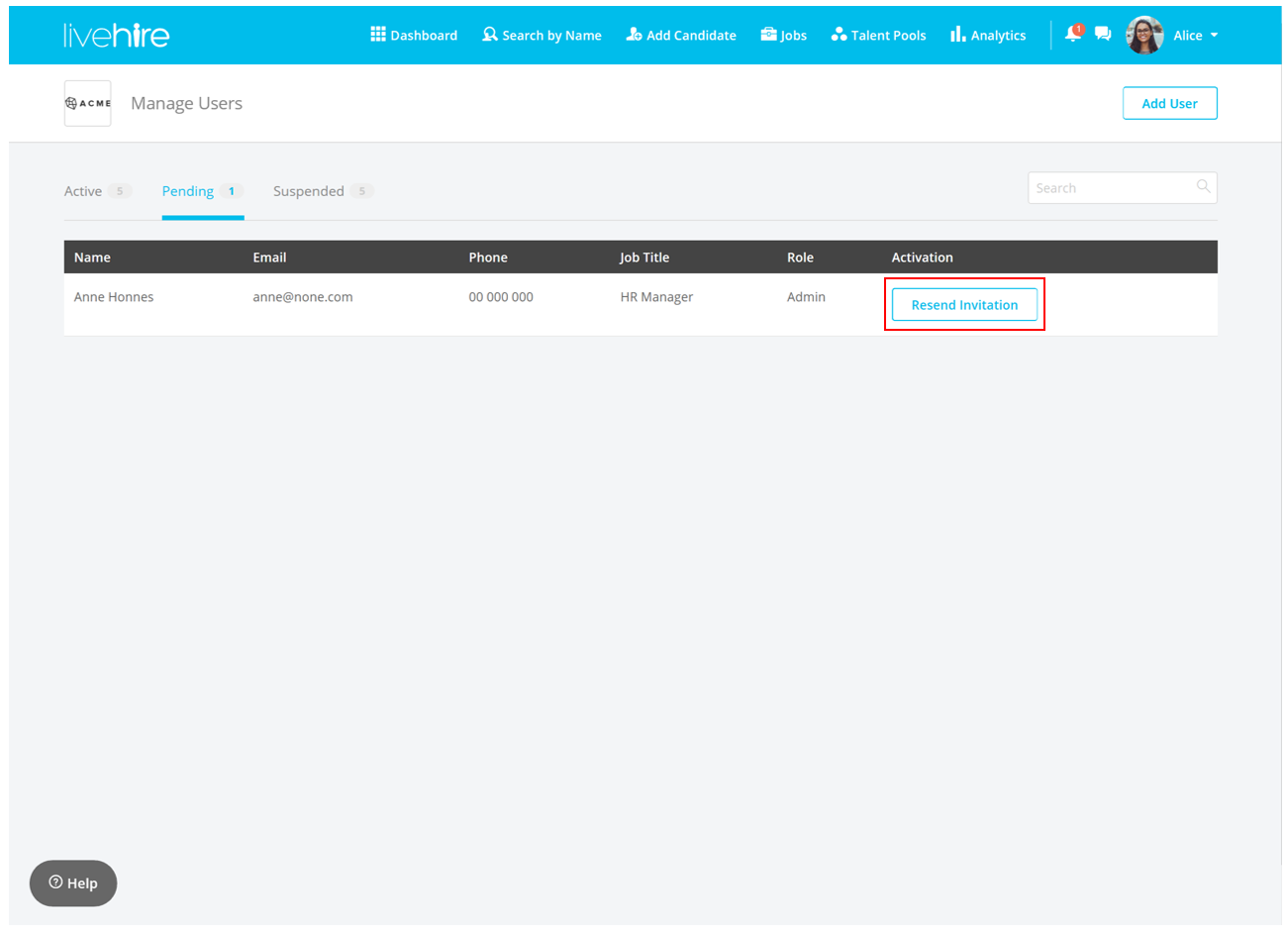Image resolution: width=1288 pixels, height=934 pixels.
Task: Click the LiveHire logo
Action: [116, 36]
